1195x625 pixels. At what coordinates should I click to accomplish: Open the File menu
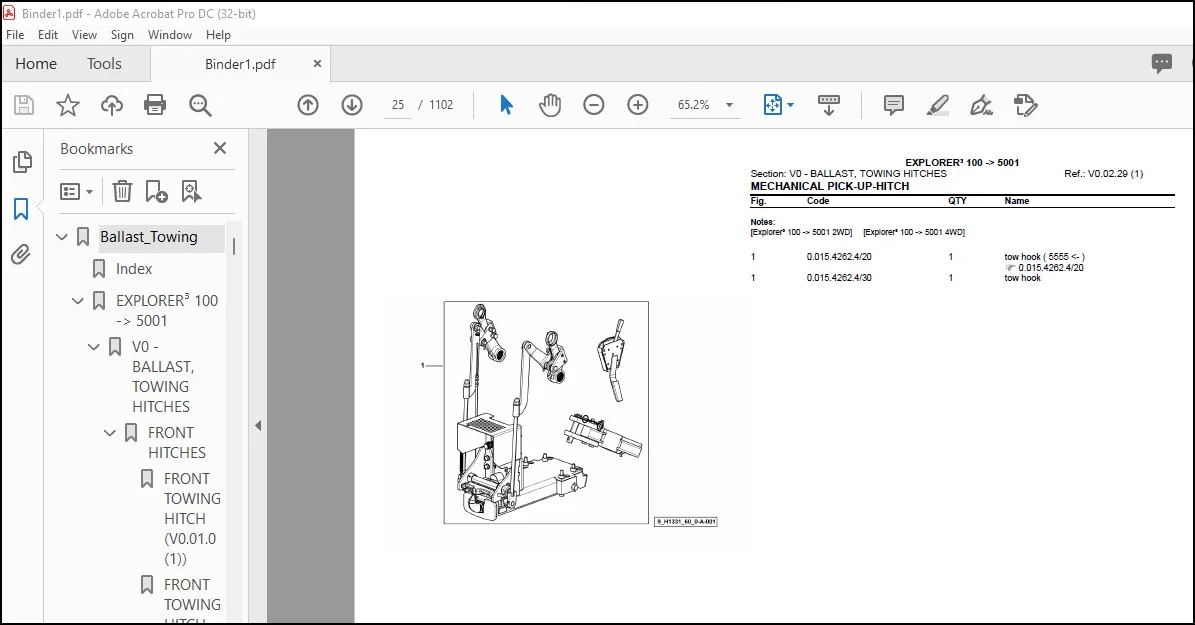coord(15,35)
